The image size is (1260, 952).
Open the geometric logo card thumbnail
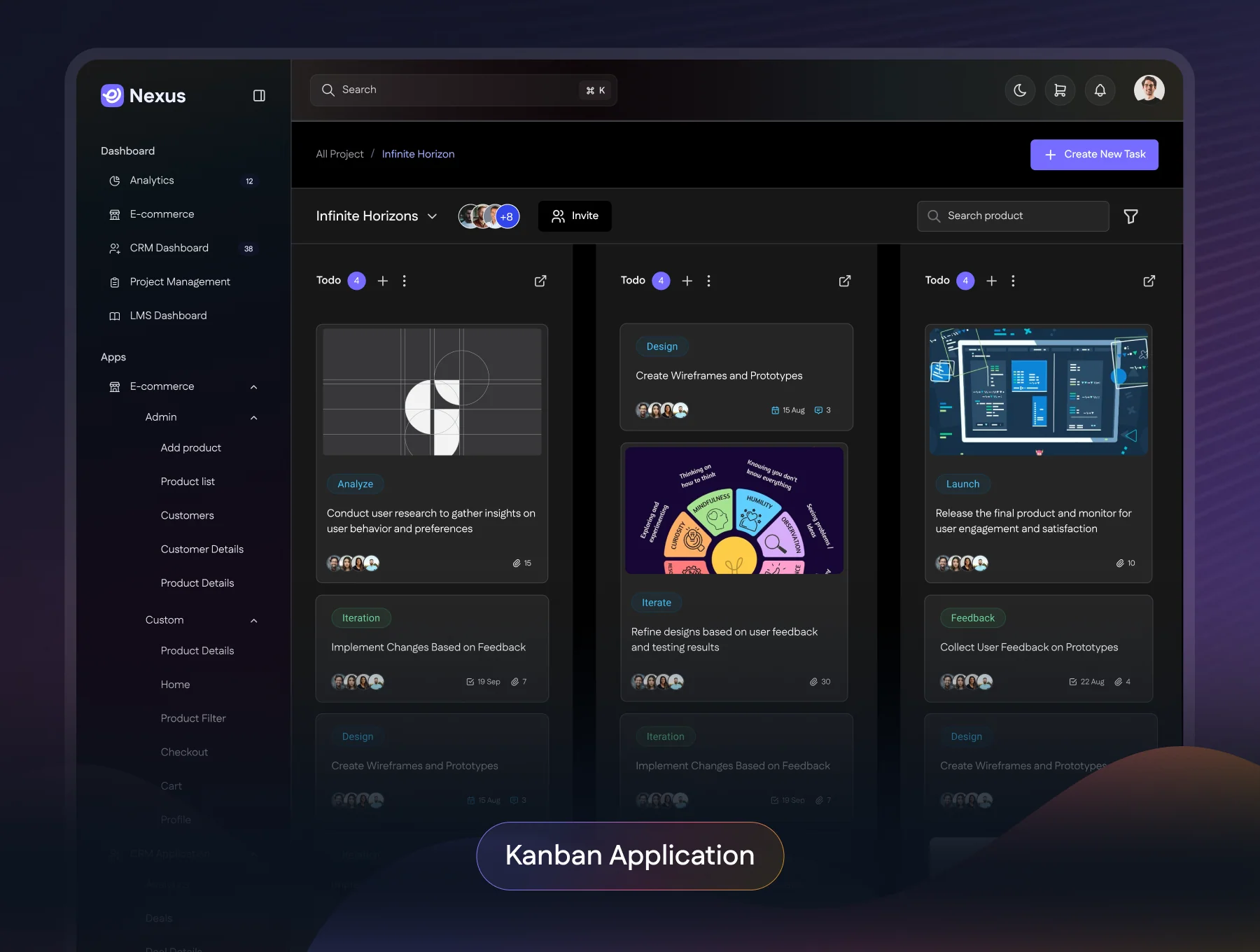432,392
